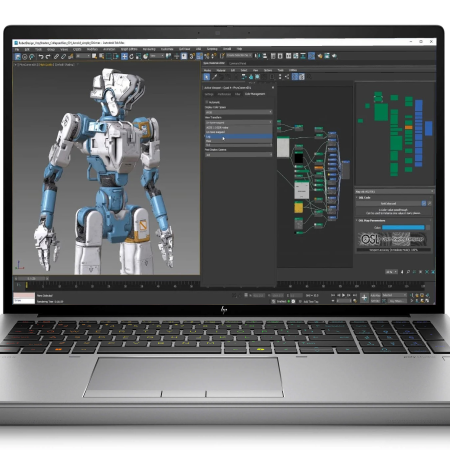Click the High Quality viewport label
This screenshot has width=450, height=450.
tap(46, 64)
